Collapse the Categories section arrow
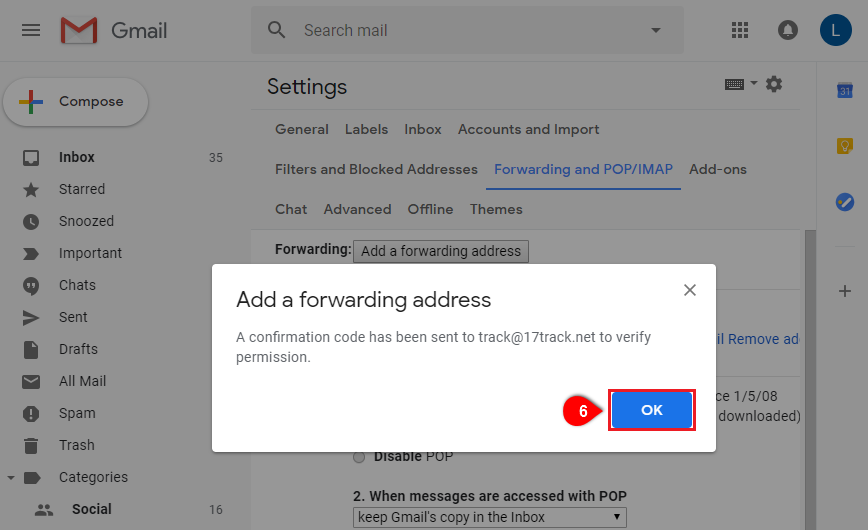The height and width of the screenshot is (530, 868). click(x=11, y=477)
